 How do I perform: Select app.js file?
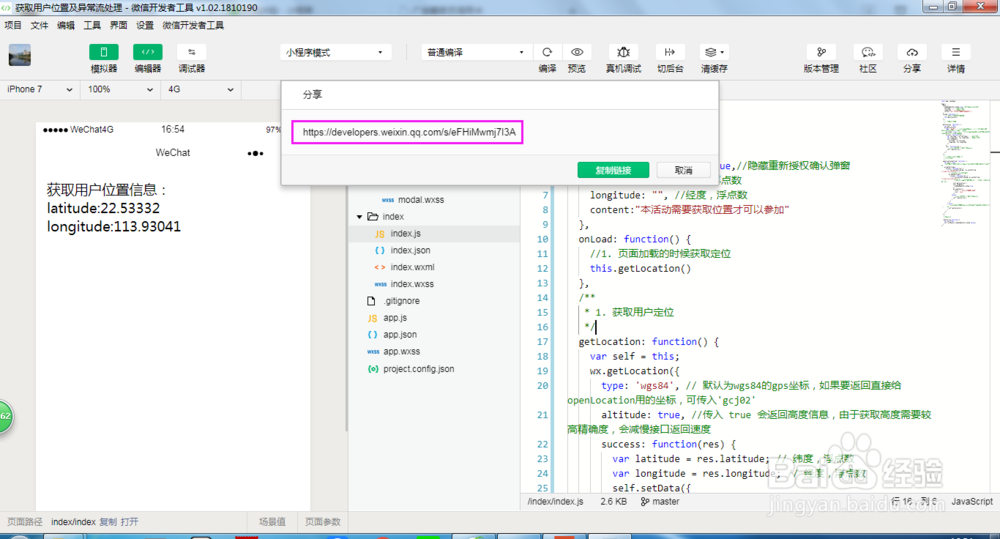395,318
